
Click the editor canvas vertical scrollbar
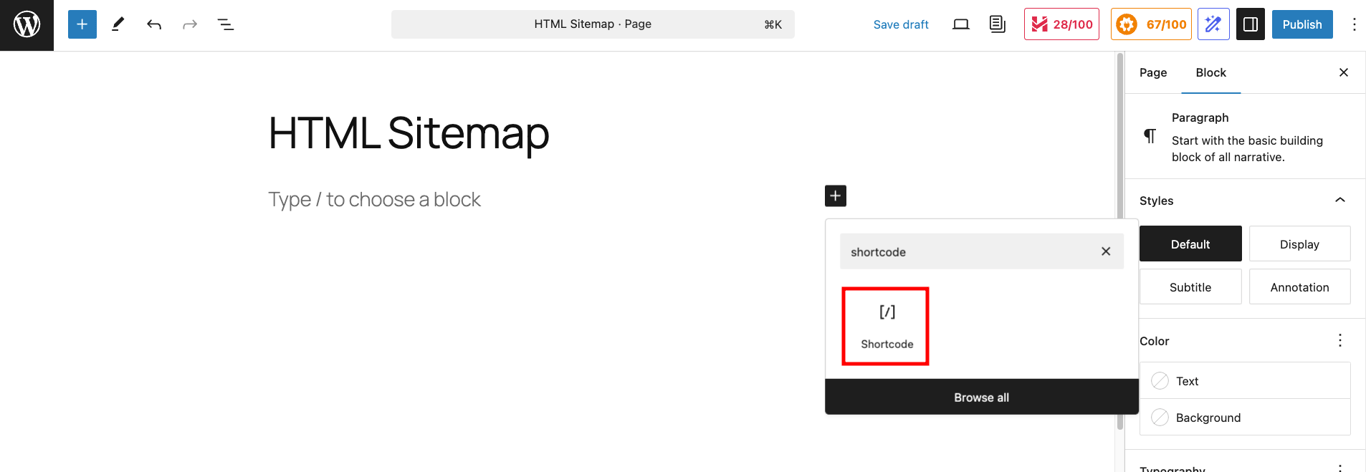click(1119, 240)
